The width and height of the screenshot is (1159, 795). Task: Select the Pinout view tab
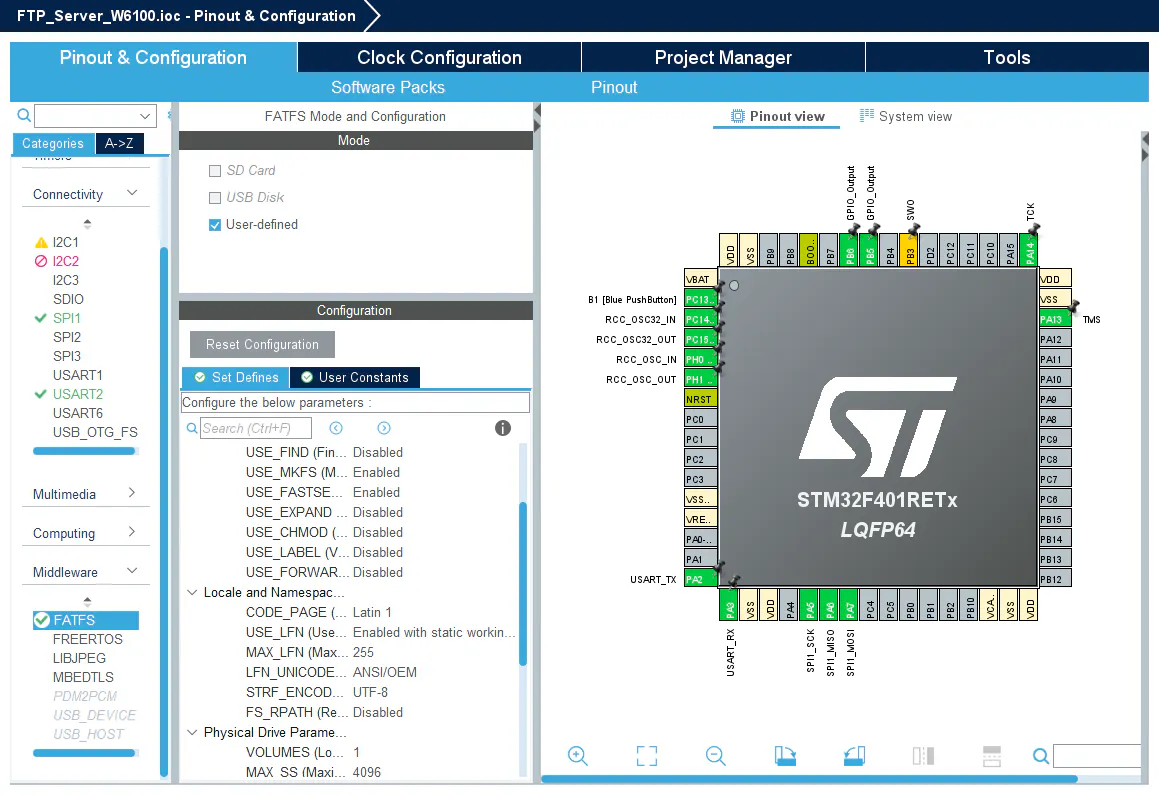pos(778,116)
